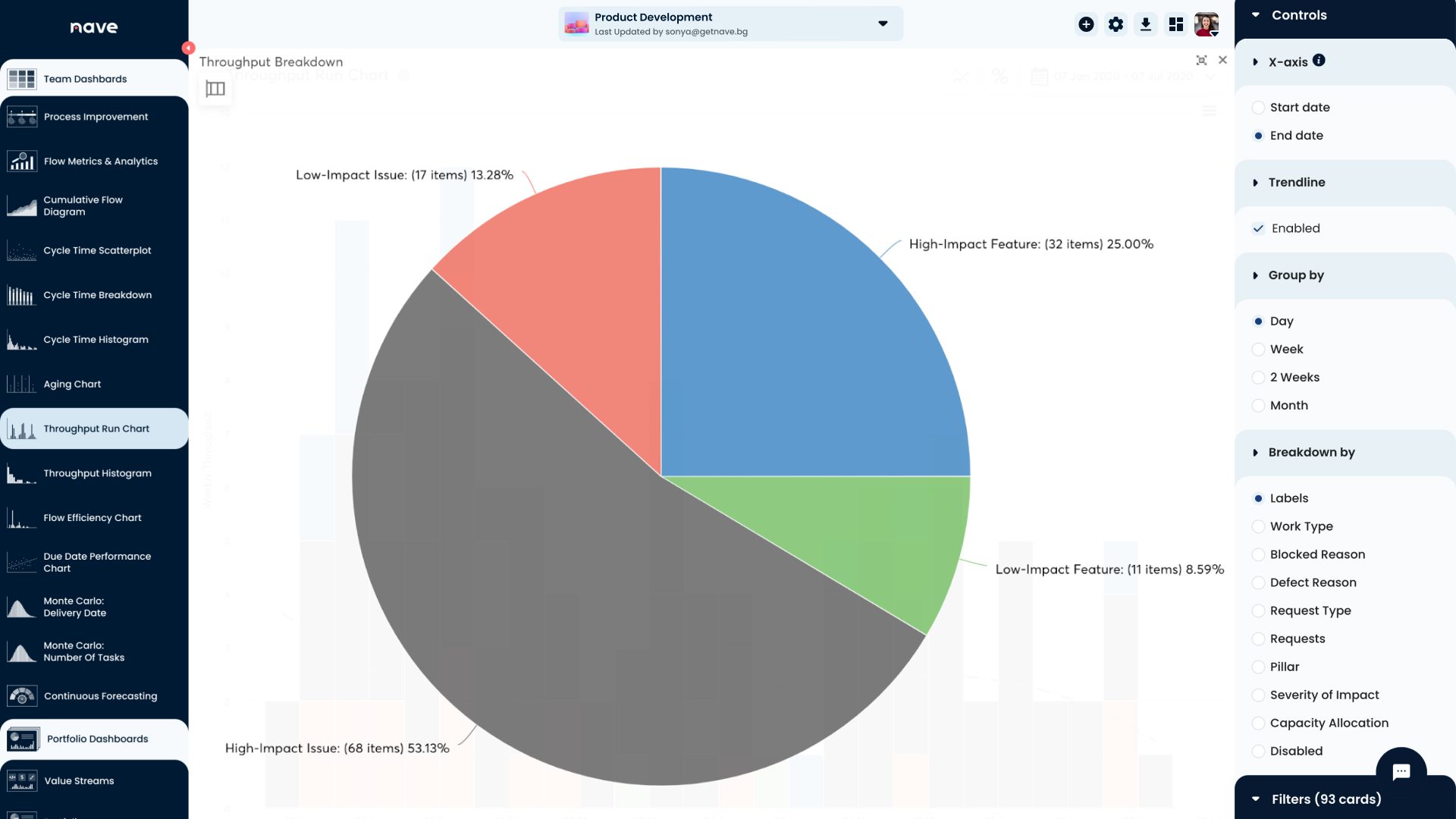Click the download chart data icon
Viewport: 1456px width, 819px height.
pyautogui.click(x=1145, y=24)
